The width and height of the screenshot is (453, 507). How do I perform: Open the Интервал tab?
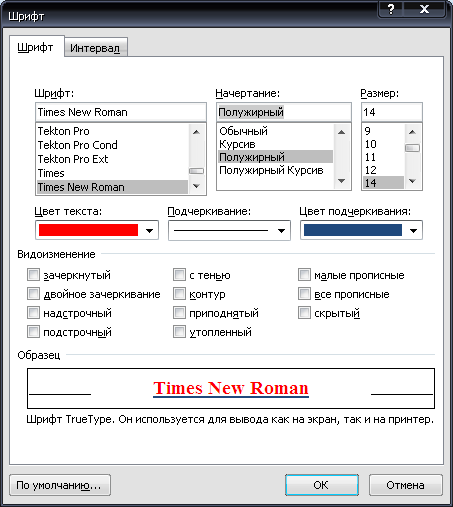pyautogui.click(x=95, y=48)
